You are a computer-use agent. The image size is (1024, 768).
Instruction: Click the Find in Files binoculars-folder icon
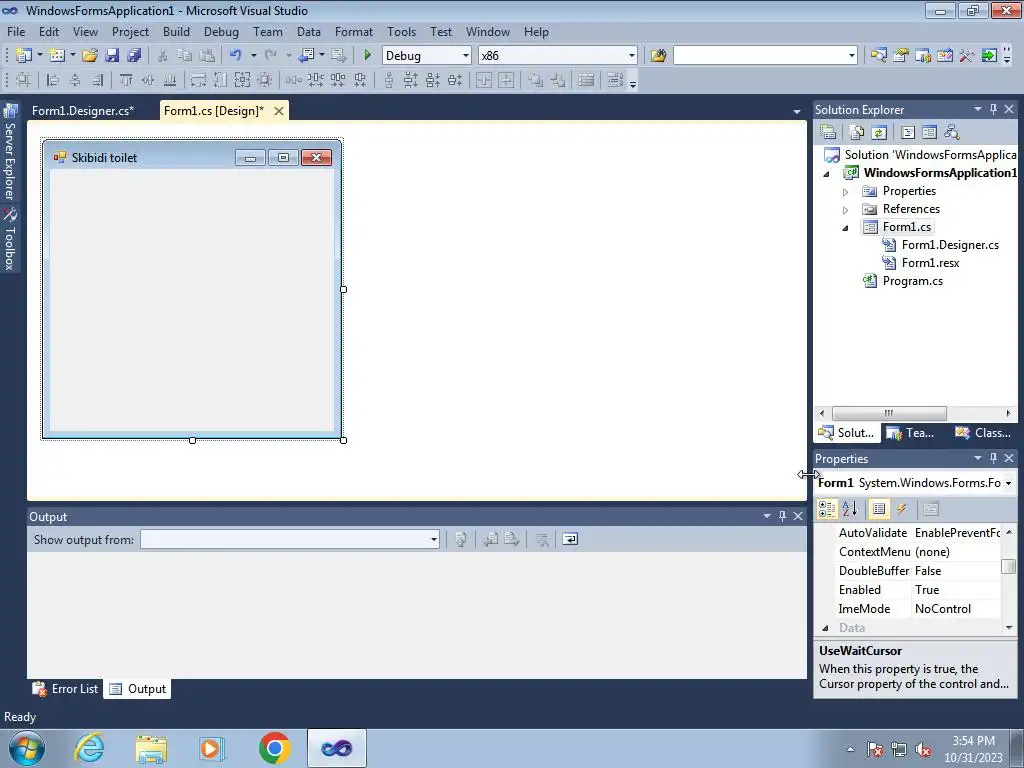tap(658, 56)
